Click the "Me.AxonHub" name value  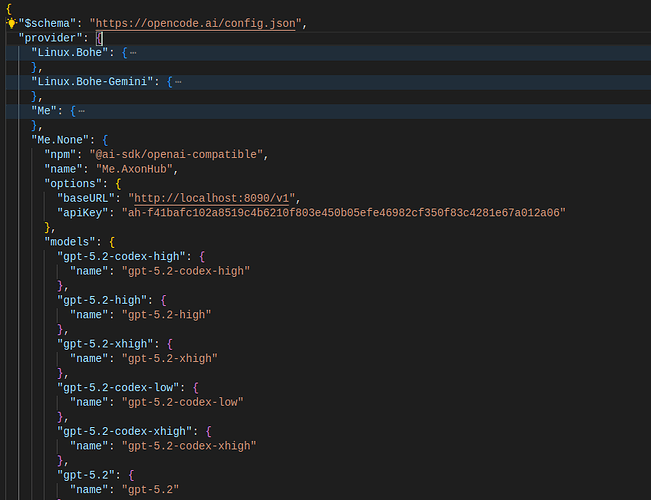(134, 169)
